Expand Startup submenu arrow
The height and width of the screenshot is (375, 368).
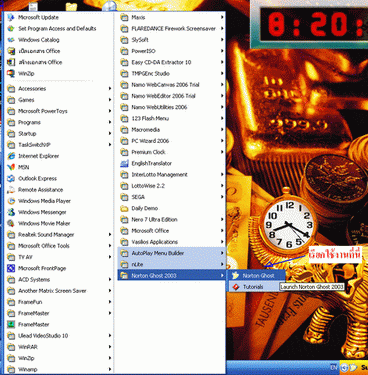pyautogui.click(x=110, y=134)
